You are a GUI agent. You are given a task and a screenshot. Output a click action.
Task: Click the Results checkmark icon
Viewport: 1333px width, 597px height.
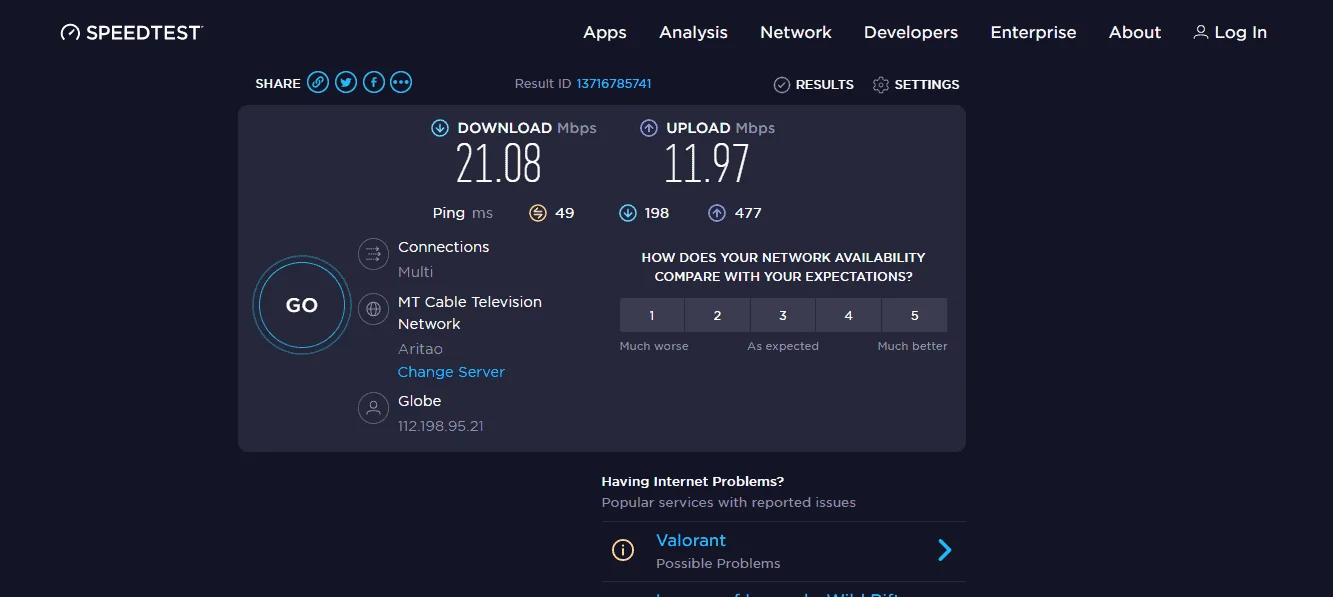coord(782,85)
